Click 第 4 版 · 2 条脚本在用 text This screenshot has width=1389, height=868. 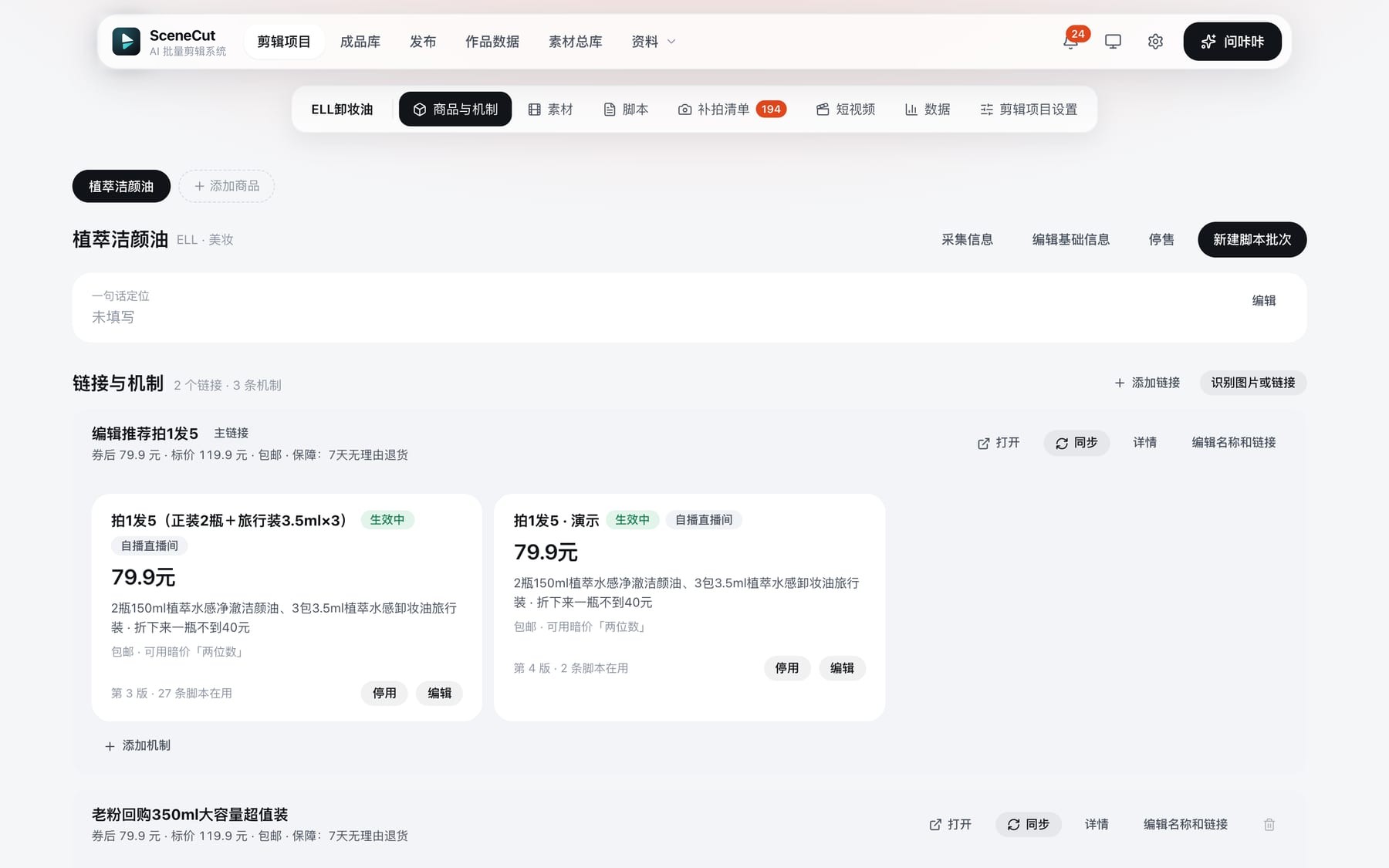click(571, 668)
